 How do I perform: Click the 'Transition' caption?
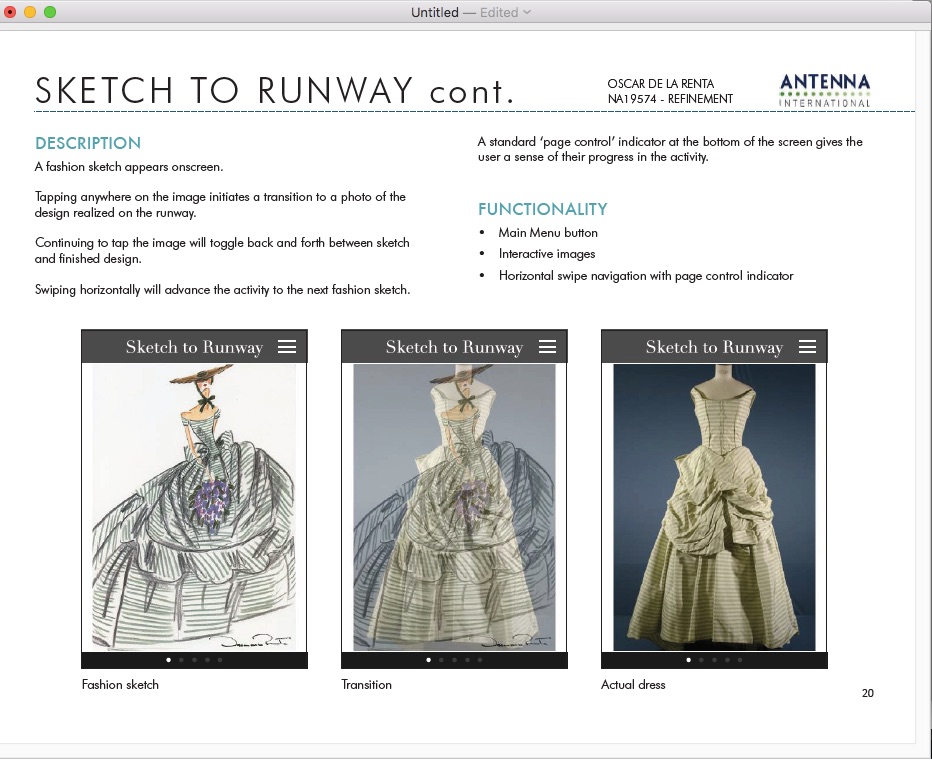click(366, 685)
